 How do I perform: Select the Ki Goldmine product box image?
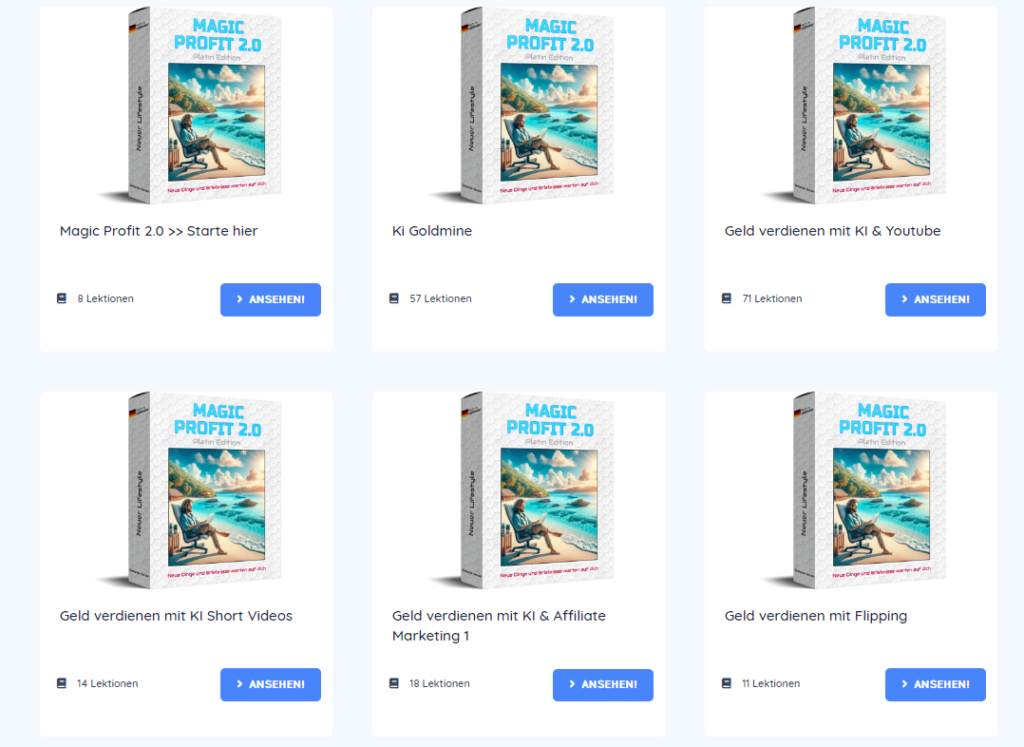pyautogui.click(x=522, y=106)
